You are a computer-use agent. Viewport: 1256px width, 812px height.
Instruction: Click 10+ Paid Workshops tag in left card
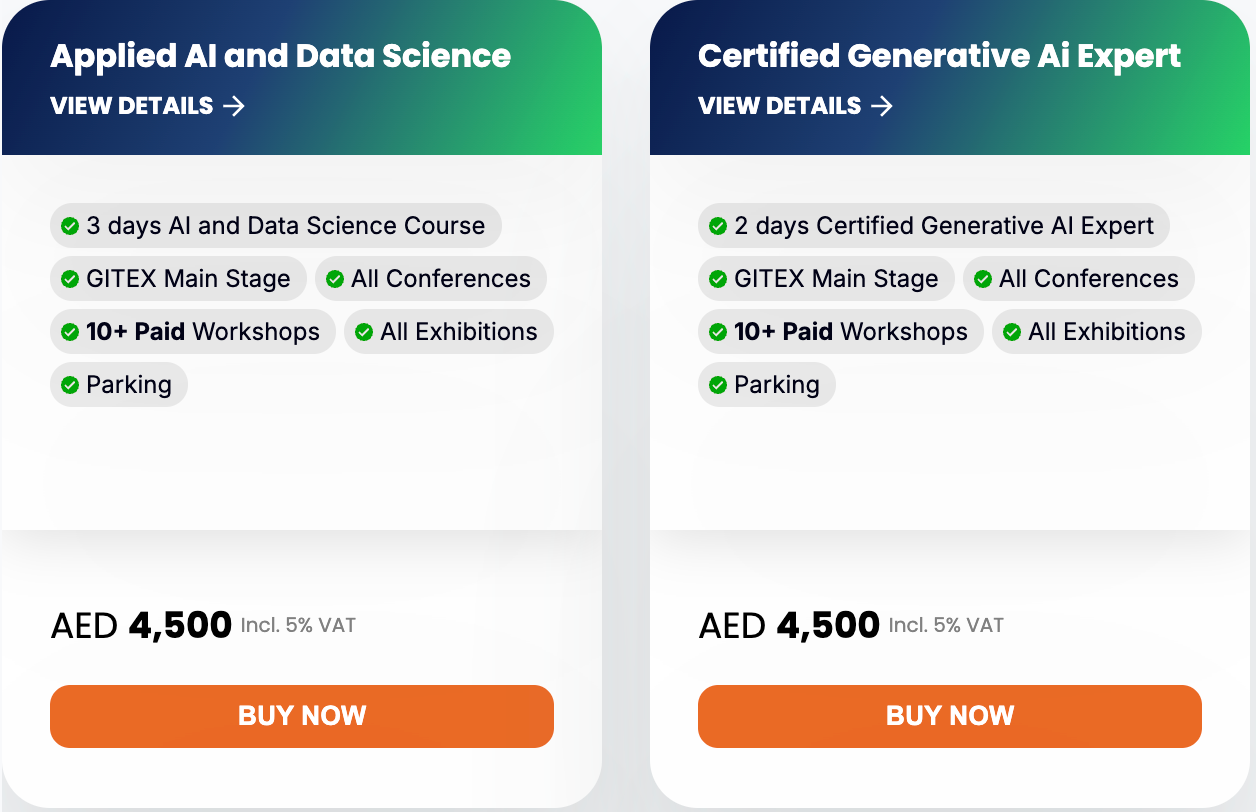pyautogui.click(x=193, y=332)
